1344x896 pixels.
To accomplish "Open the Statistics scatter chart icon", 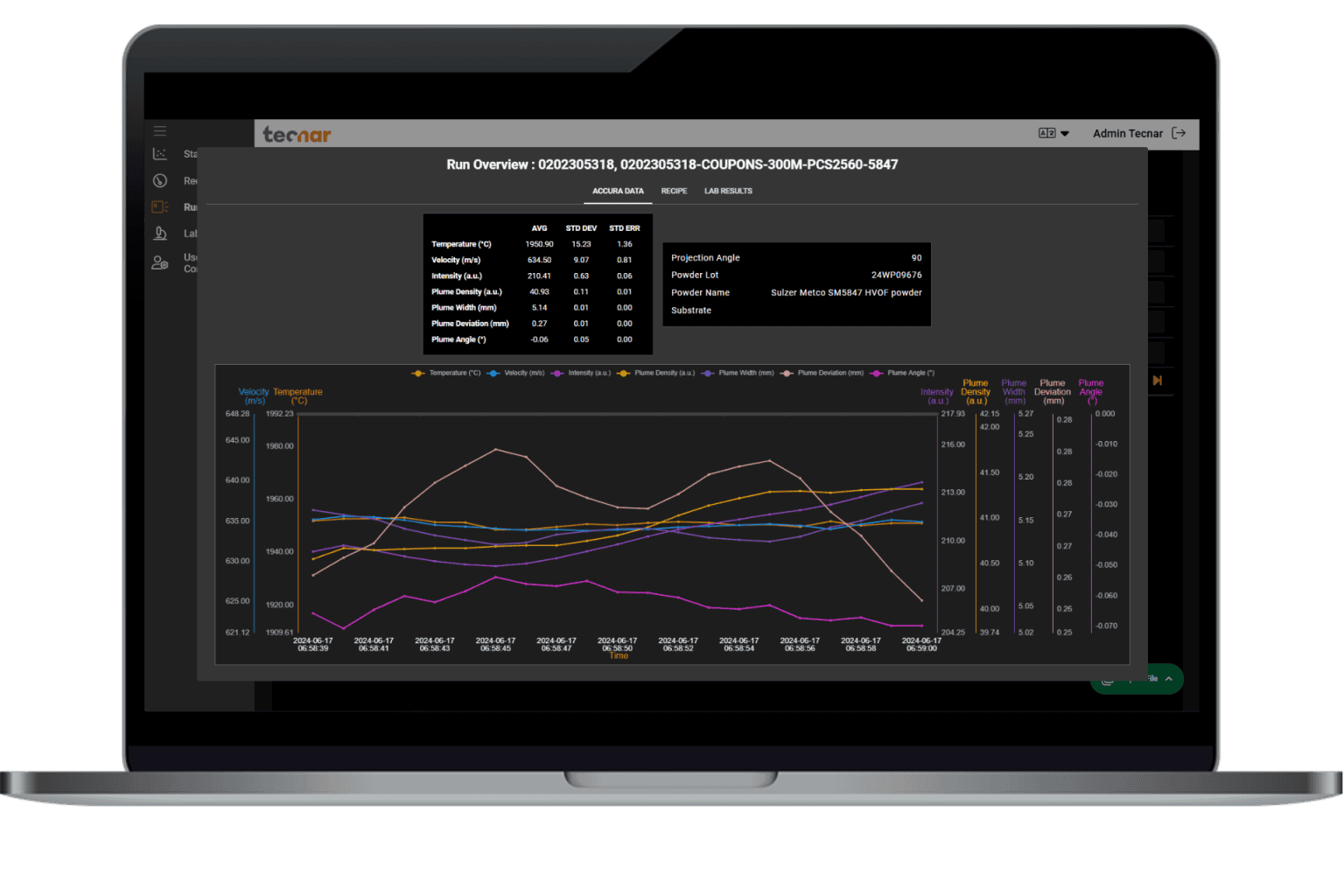I will tap(160, 154).
